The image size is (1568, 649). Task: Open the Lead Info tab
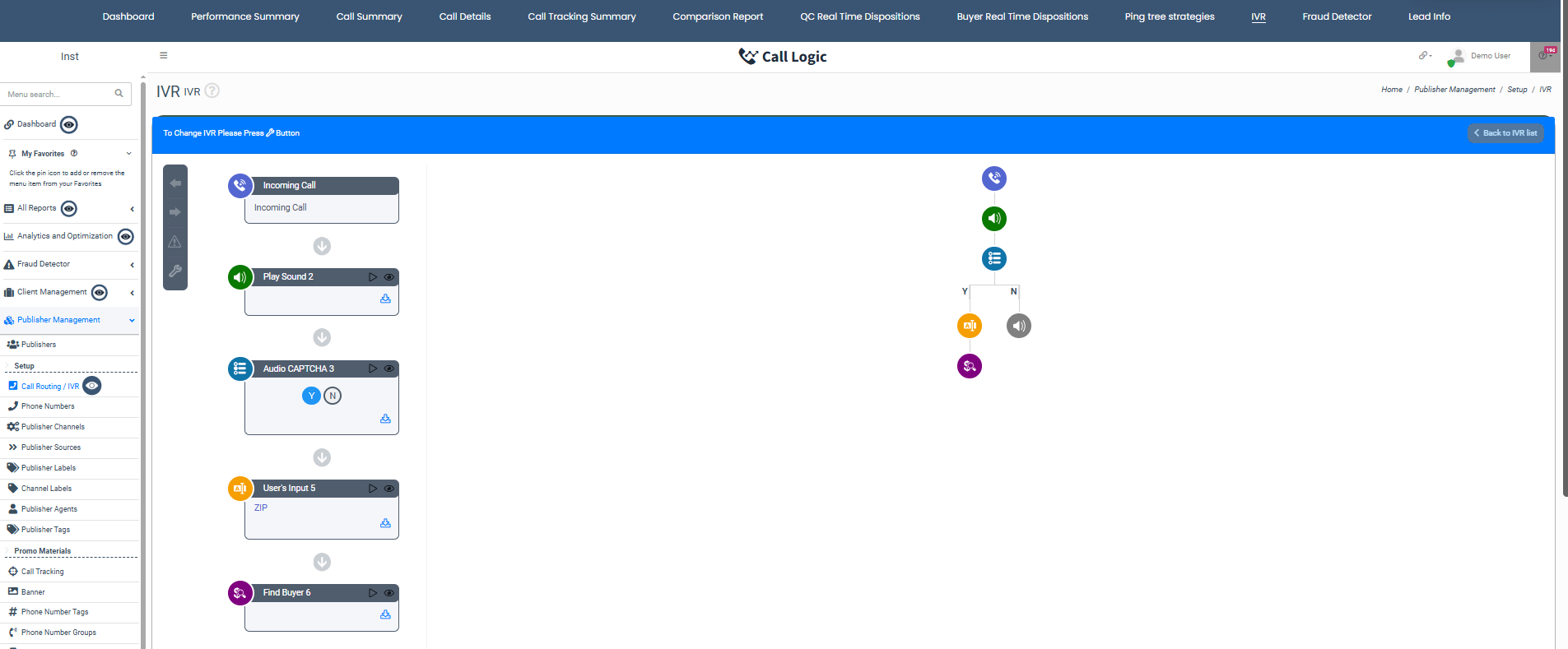(x=1429, y=16)
